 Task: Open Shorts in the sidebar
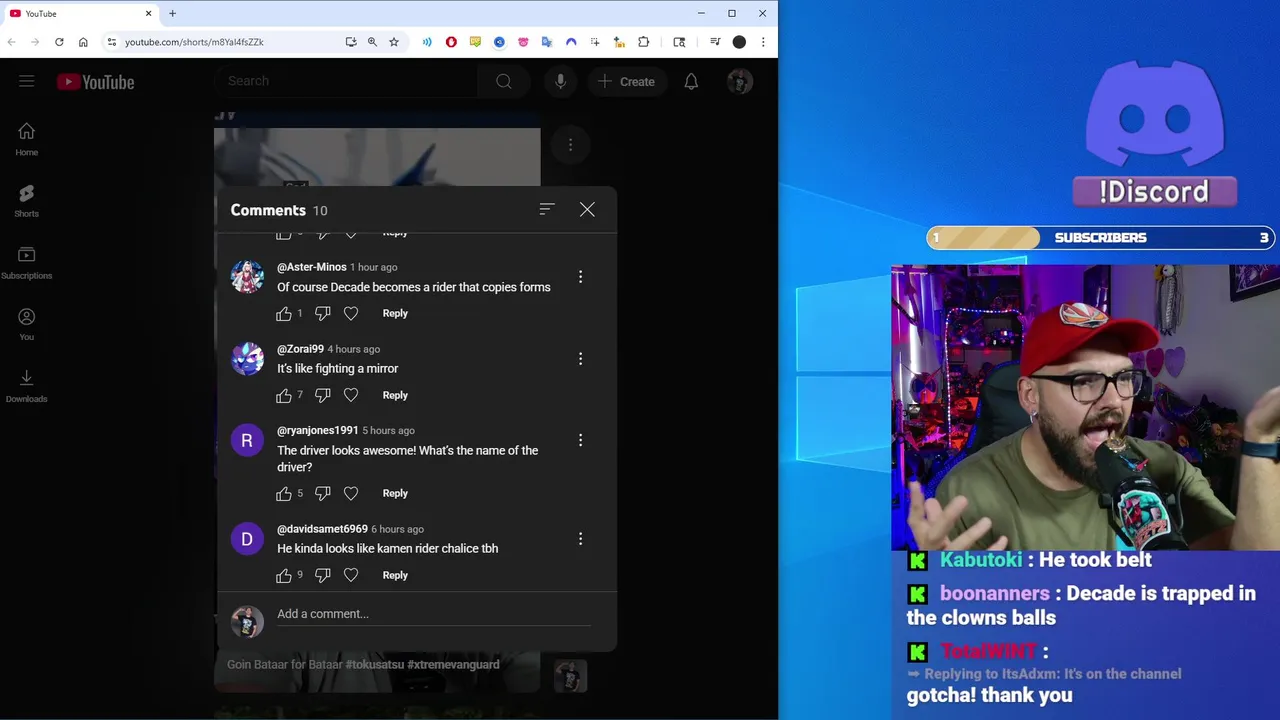pos(27,201)
